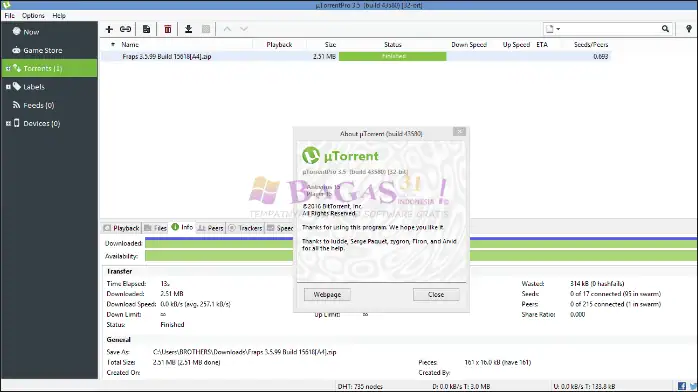Click the upload rate status bar entry
The width and height of the screenshot is (698, 392).
(x=584, y=386)
